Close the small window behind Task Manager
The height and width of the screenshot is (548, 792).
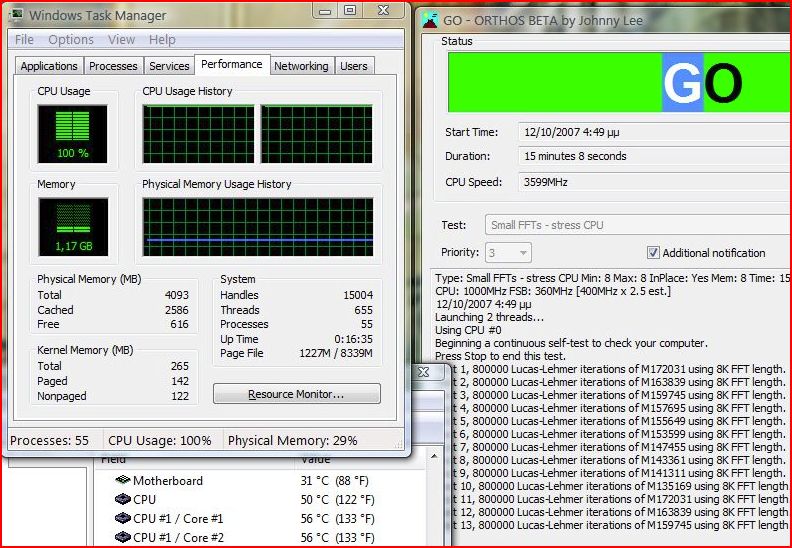(x=424, y=372)
